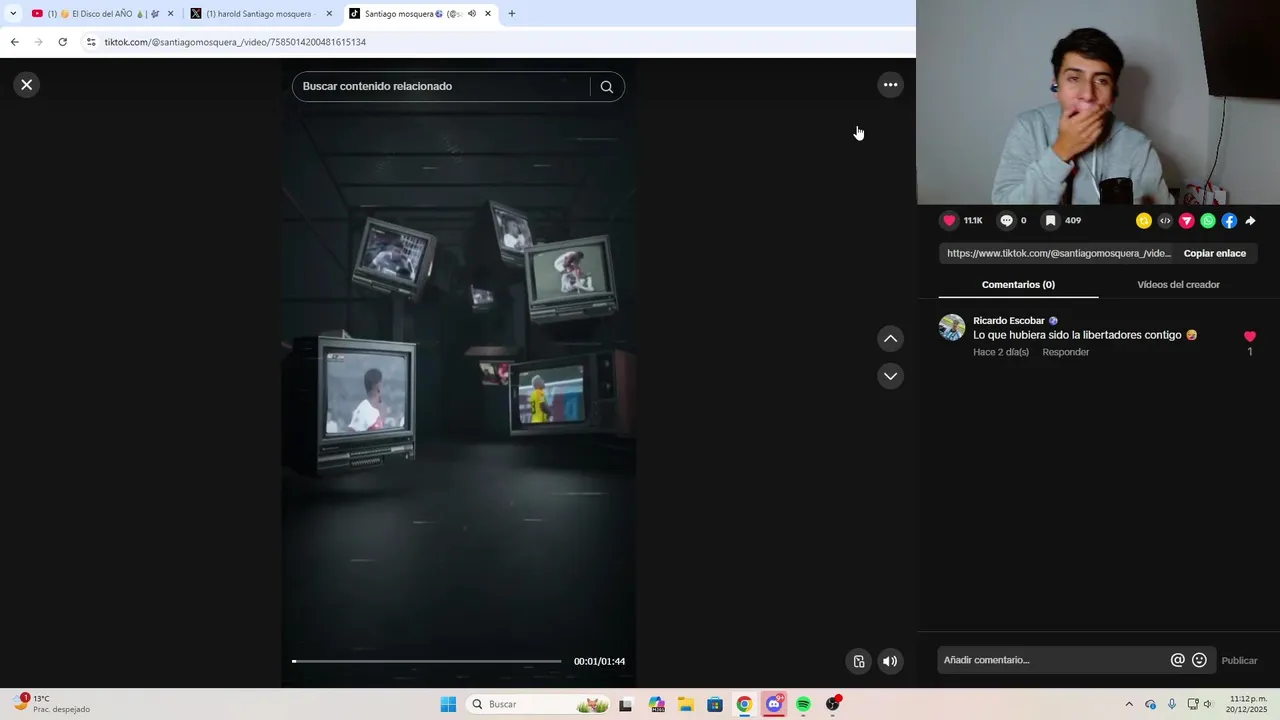Viewport: 1280px width, 720px height.
Task: Mute the TikTok tab via its audio icon
Action: pyautogui.click(x=472, y=14)
